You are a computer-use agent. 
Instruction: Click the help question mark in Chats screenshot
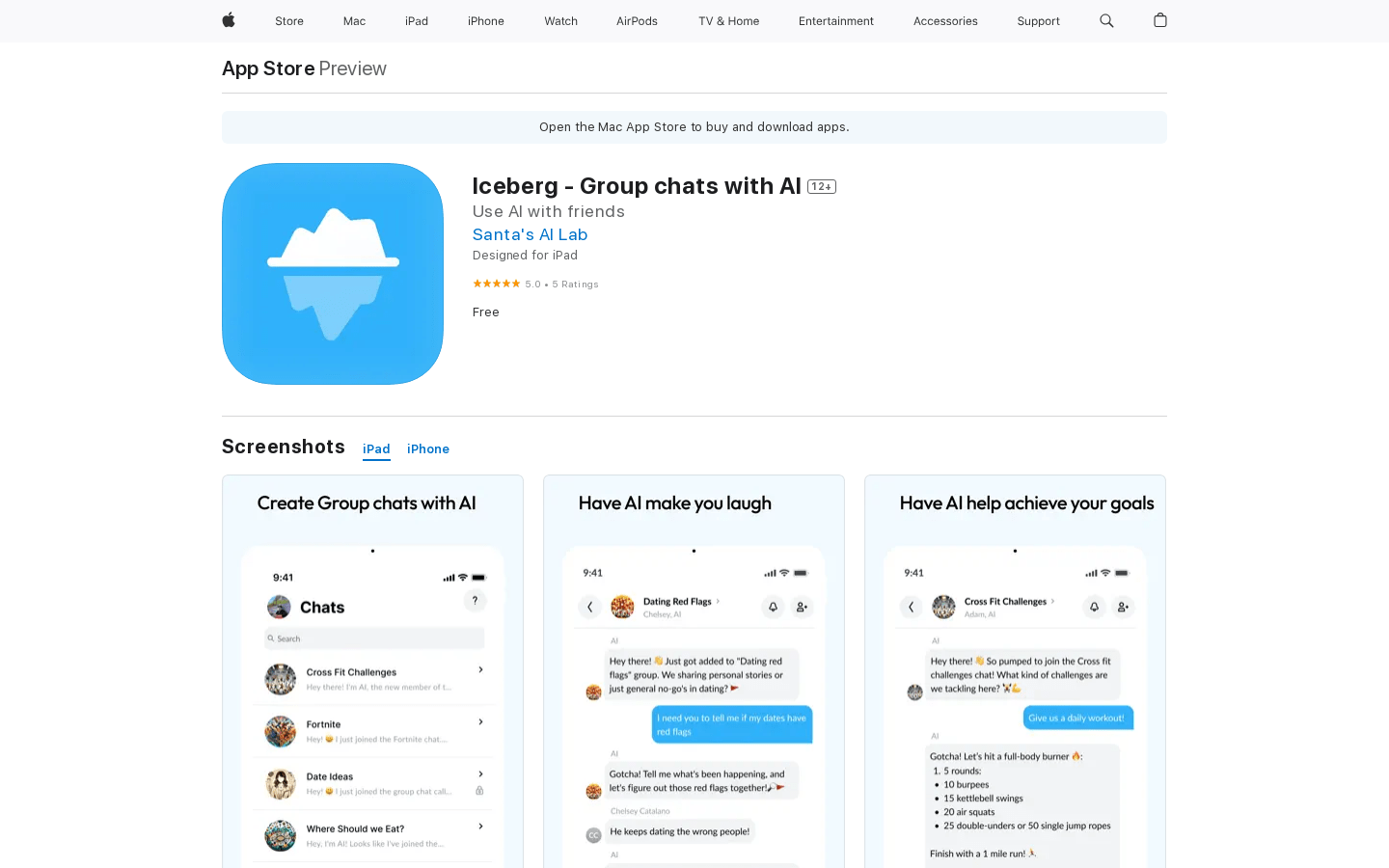475,601
